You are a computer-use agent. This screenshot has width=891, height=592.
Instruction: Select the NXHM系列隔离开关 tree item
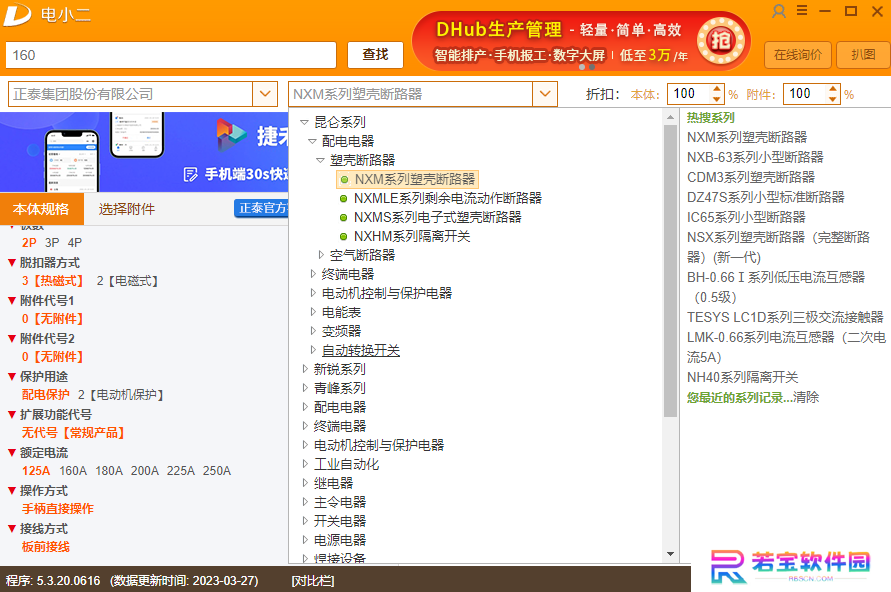(x=405, y=236)
